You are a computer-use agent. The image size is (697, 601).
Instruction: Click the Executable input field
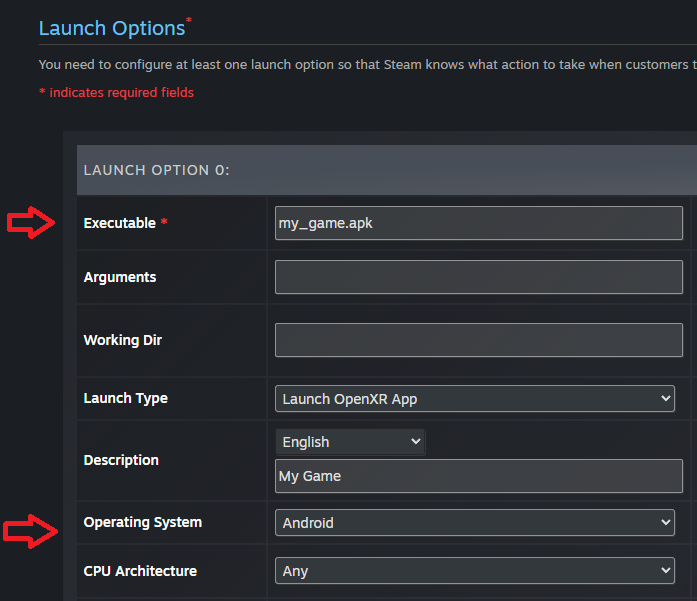[479, 223]
